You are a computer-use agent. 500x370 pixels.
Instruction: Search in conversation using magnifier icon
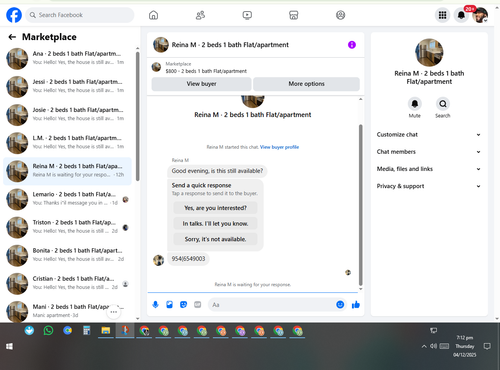(443, 104)
